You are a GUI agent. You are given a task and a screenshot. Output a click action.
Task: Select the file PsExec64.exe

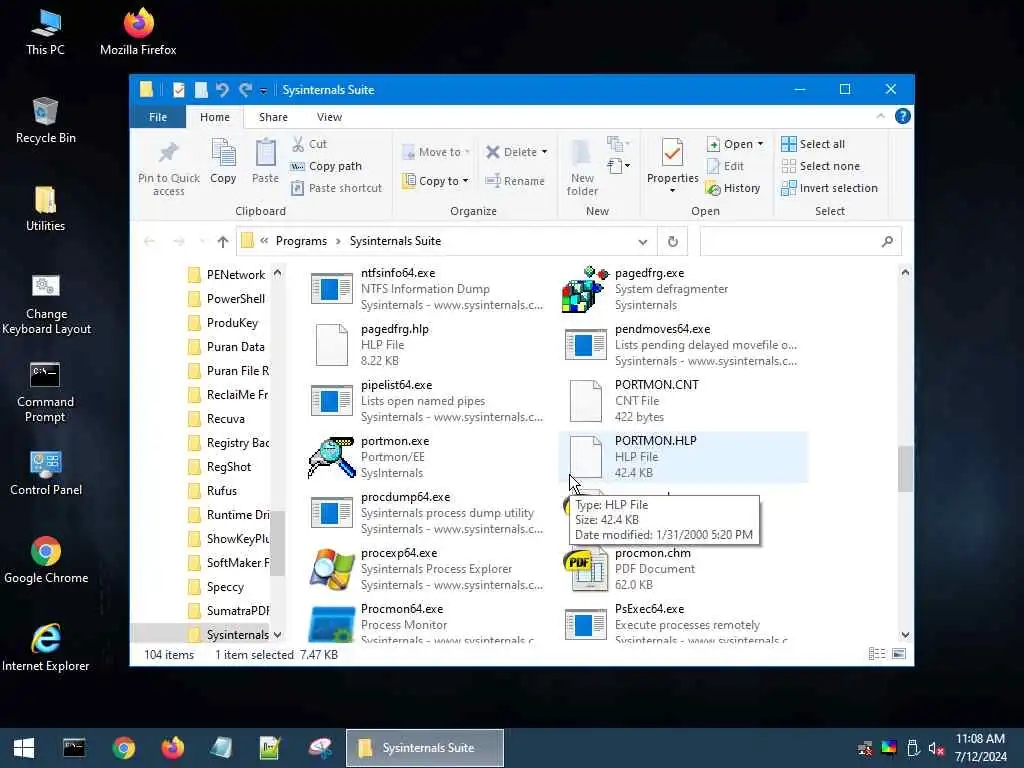pyautogui.click(x=682, y=624)
